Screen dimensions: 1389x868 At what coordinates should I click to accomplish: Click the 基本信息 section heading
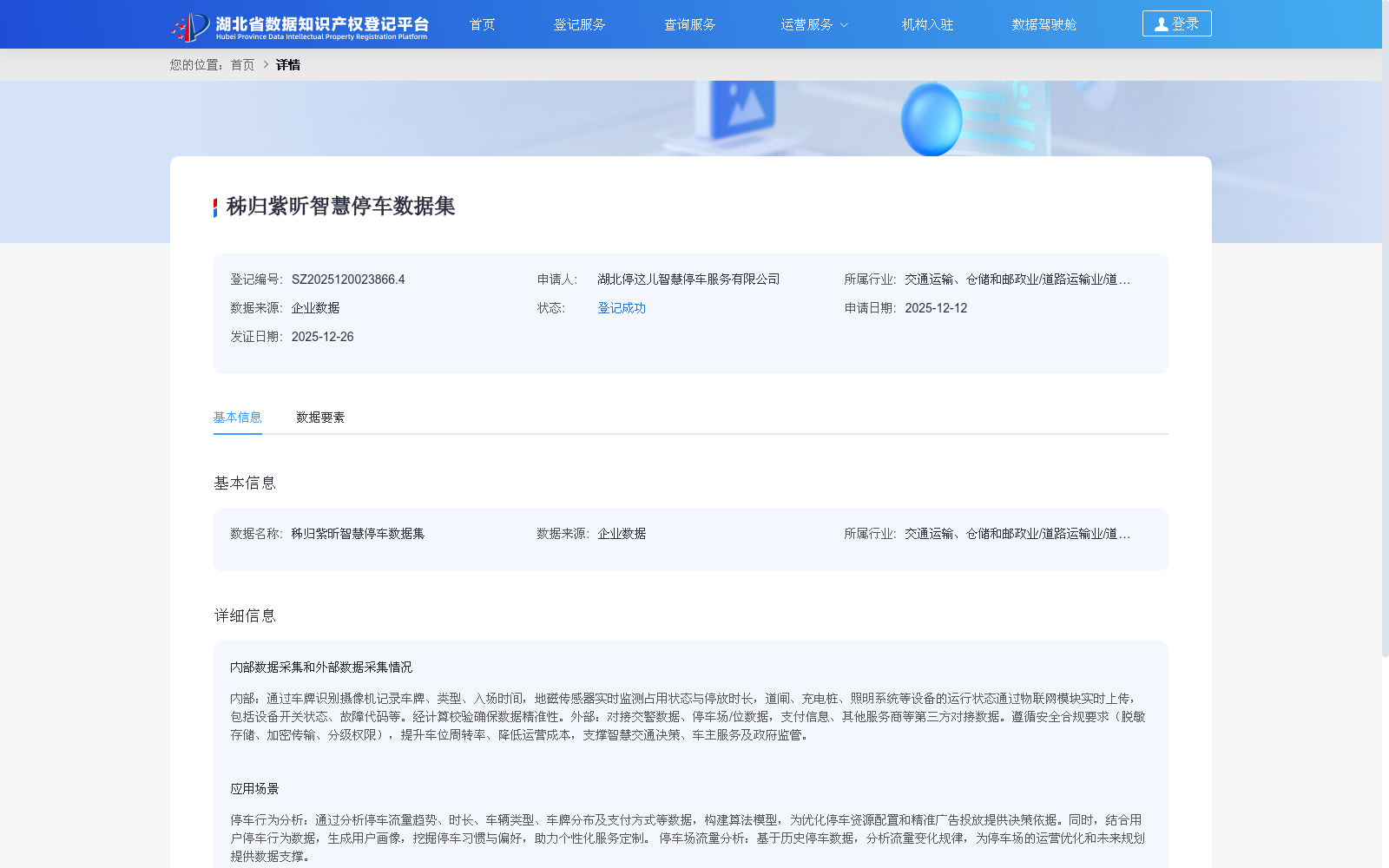pyautogui.click(x=245, y=483)
